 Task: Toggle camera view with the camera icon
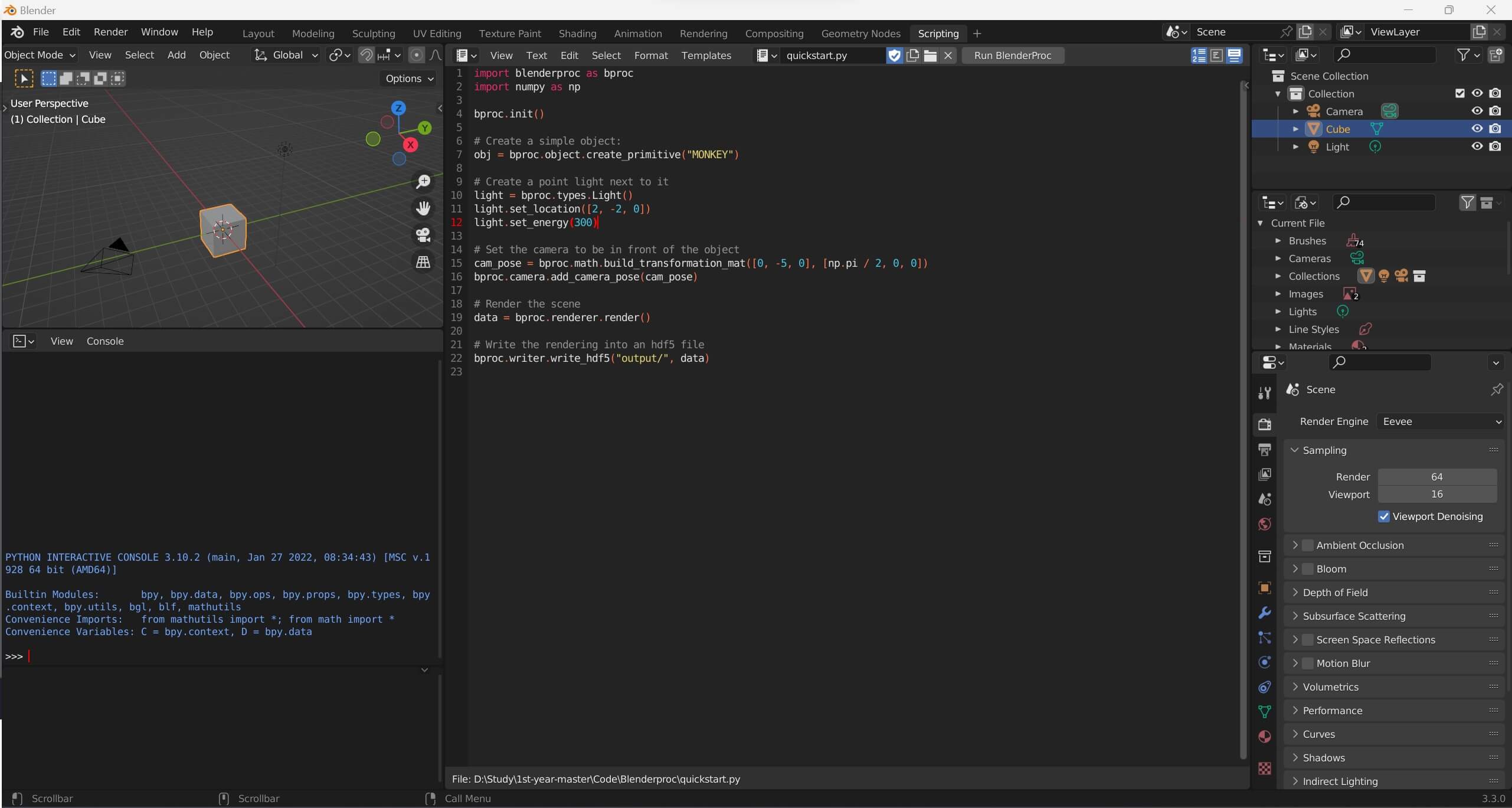(423, 235)
